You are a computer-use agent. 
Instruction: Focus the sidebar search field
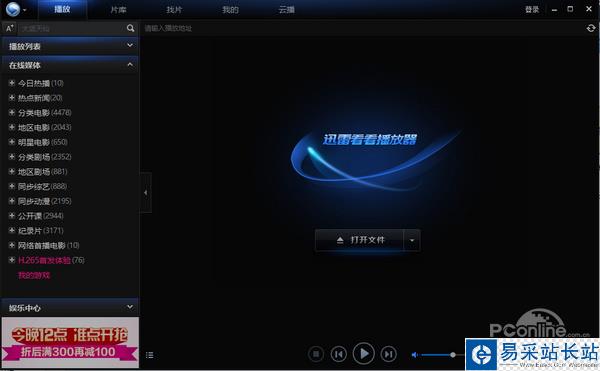[x=71, y=28]
